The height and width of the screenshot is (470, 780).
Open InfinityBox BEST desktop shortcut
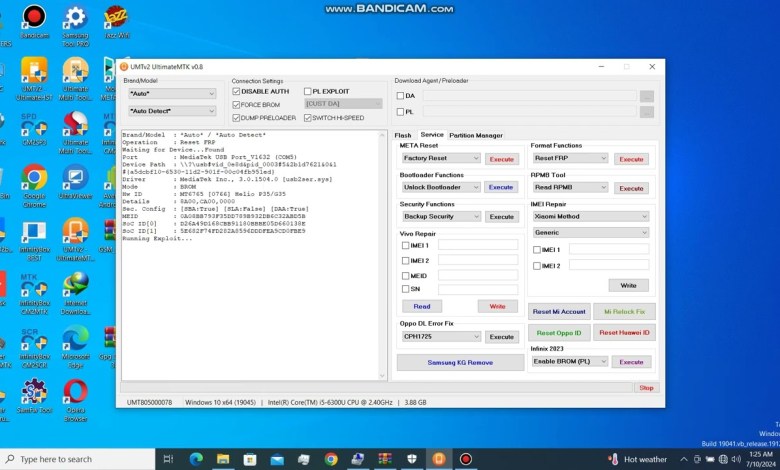pyautogui.click(x=34, y=239)
